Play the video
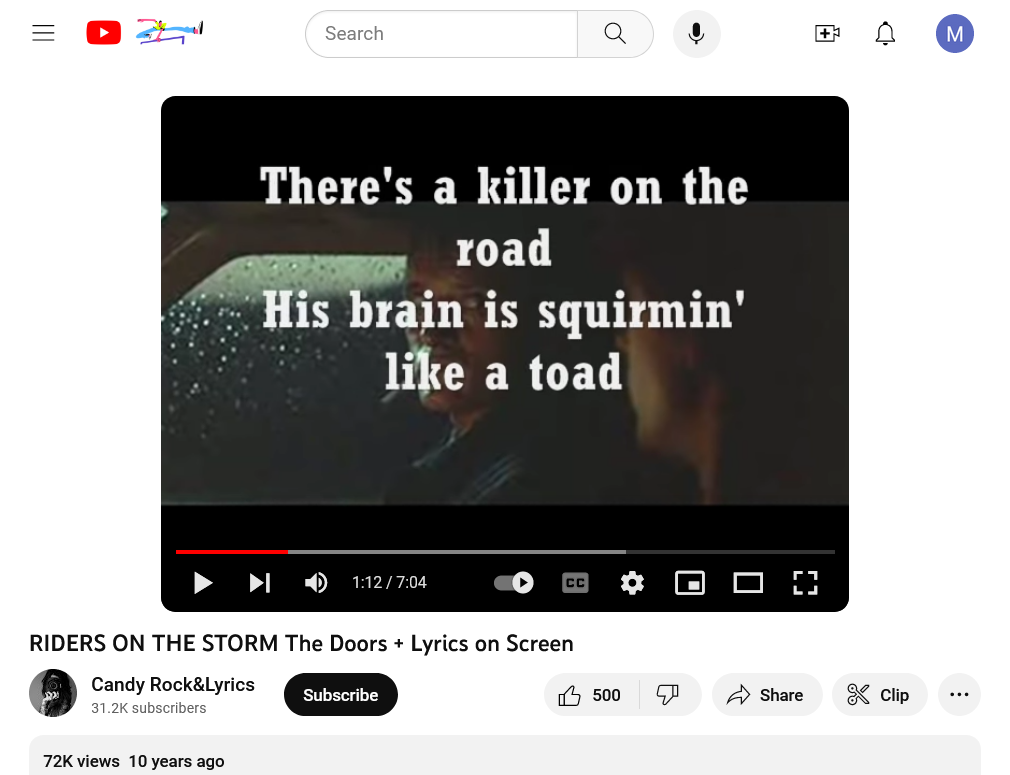 (203, 582)
